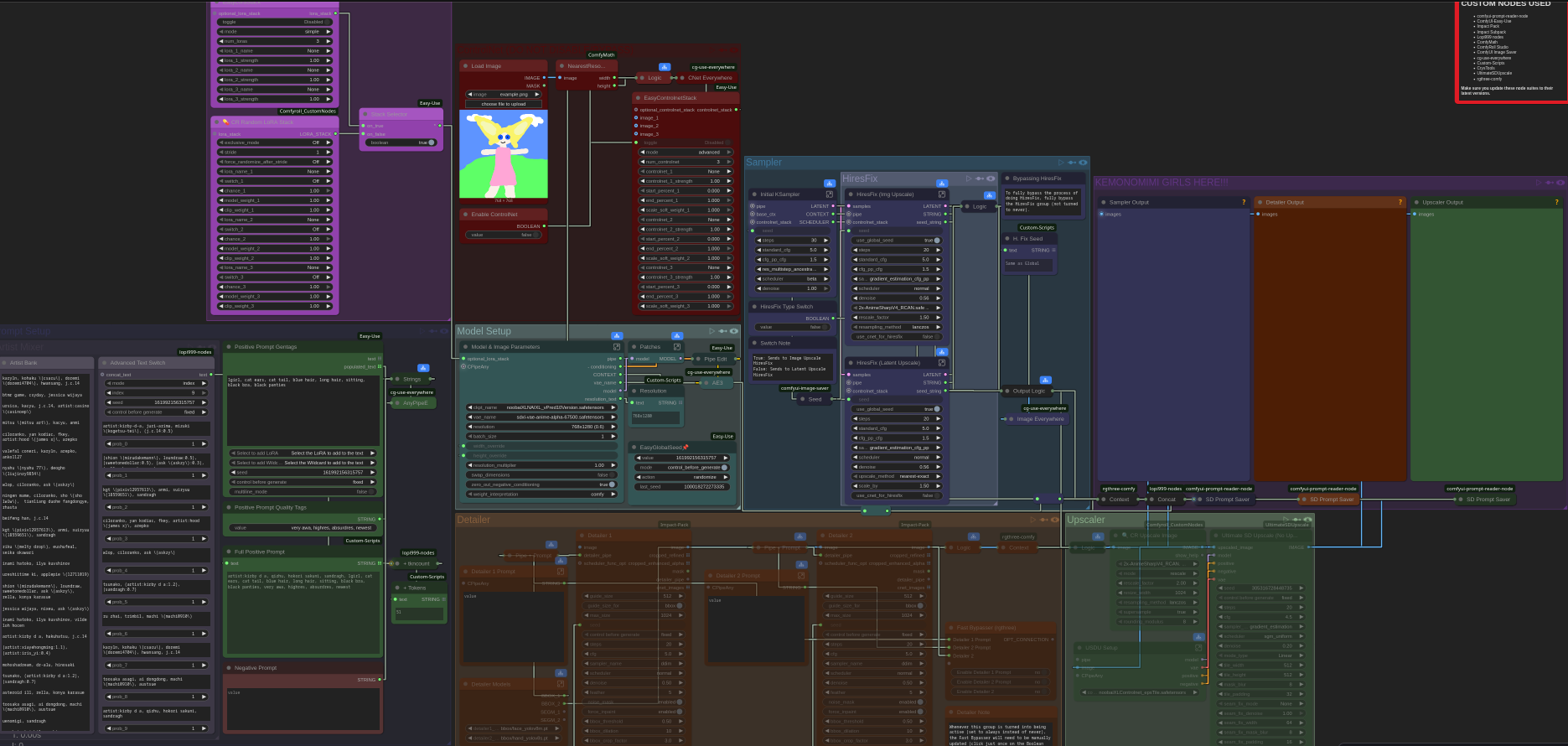
Task: Open the HiresFix (Latent Upscale) node's expand icon
Action: point(942,363)
